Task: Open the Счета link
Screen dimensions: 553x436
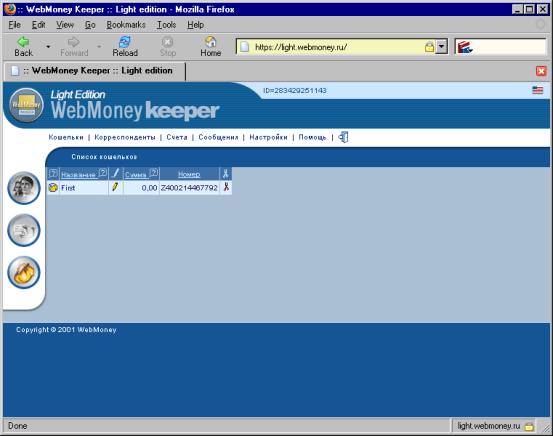Action: click(x=177, y=137)
